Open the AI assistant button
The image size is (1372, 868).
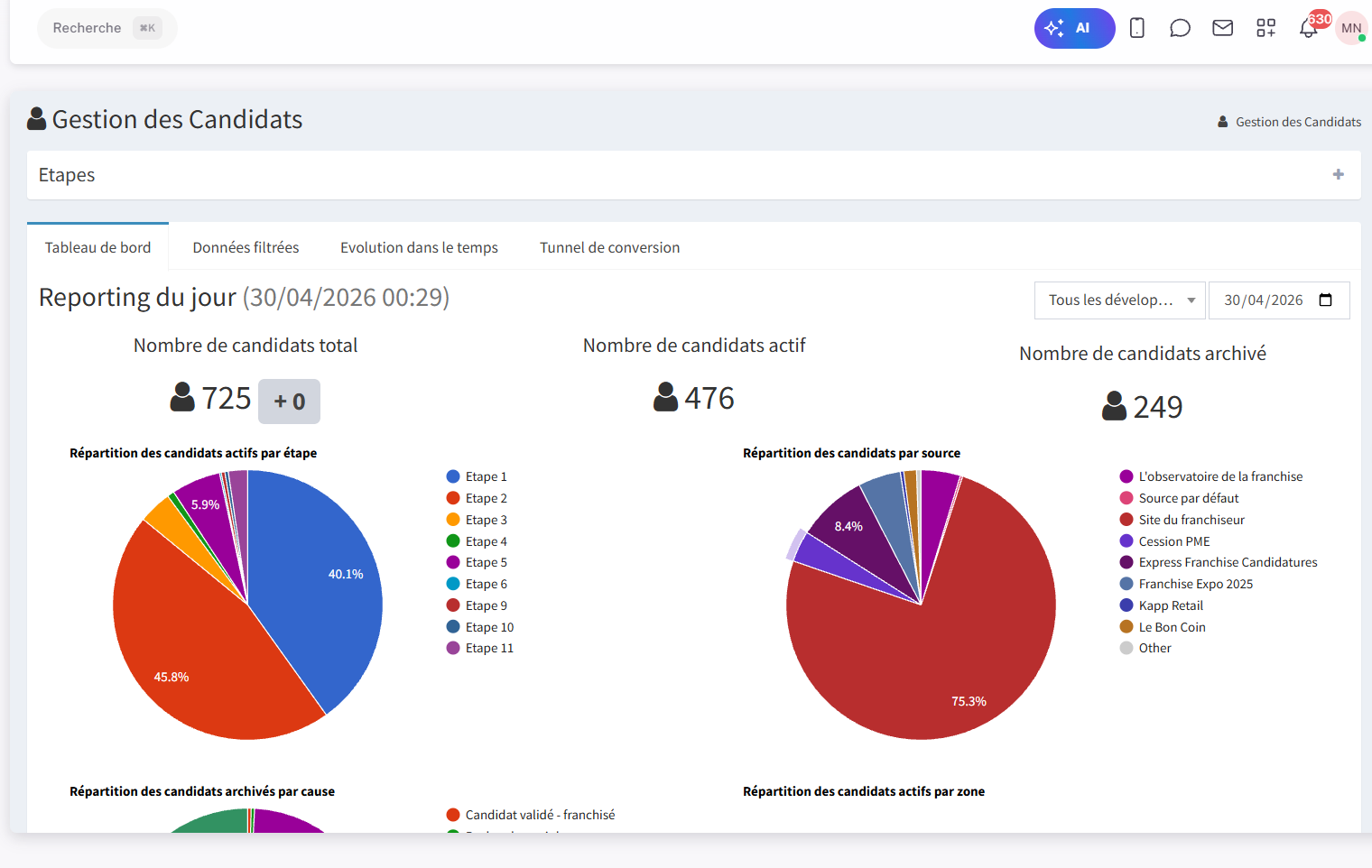pos(1074,28)
